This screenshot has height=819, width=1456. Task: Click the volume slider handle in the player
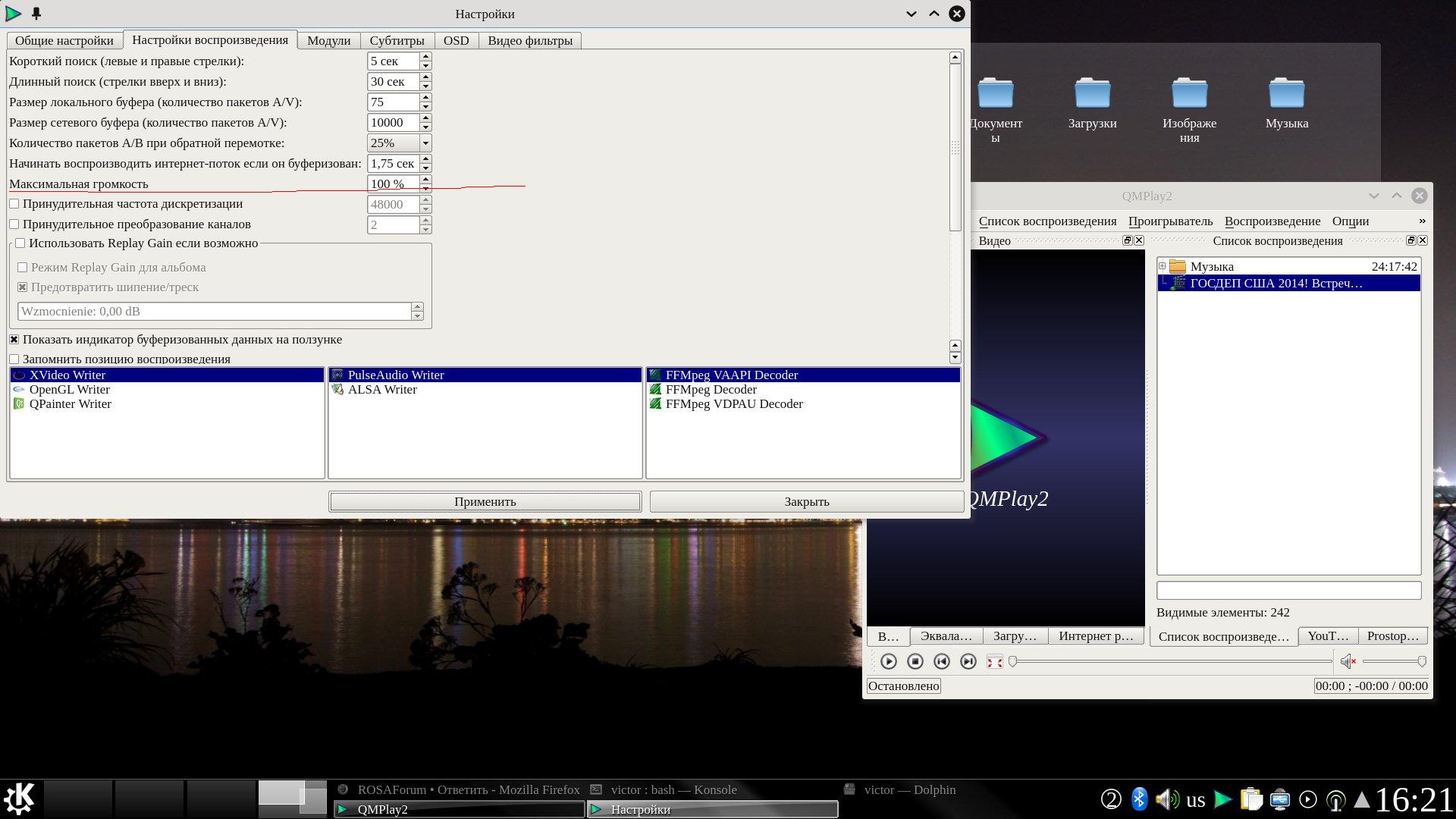click(1422, 661)
